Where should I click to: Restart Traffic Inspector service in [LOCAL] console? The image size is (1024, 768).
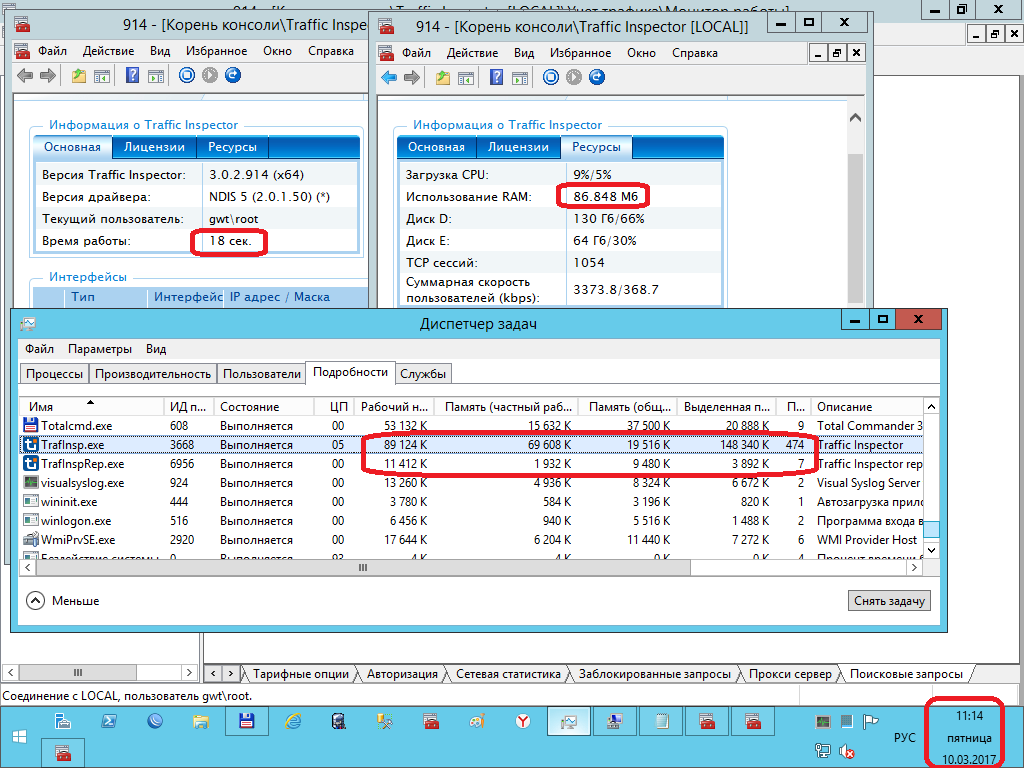pos(596,78)
